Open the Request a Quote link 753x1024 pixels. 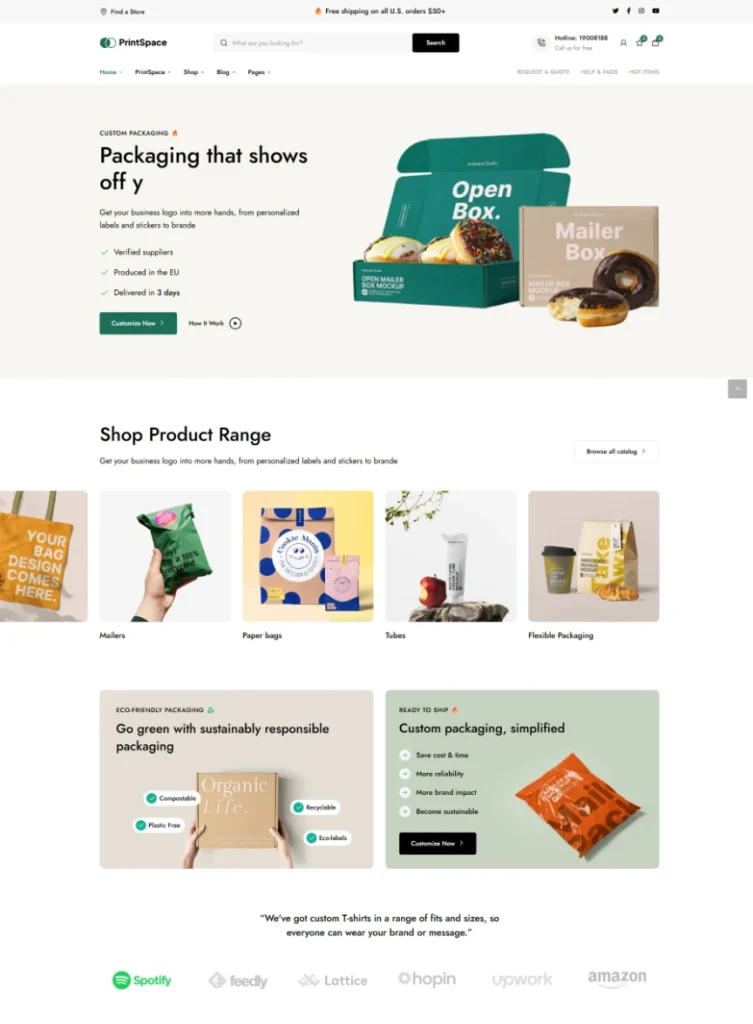pyautogui.click(x=543, y=72)
